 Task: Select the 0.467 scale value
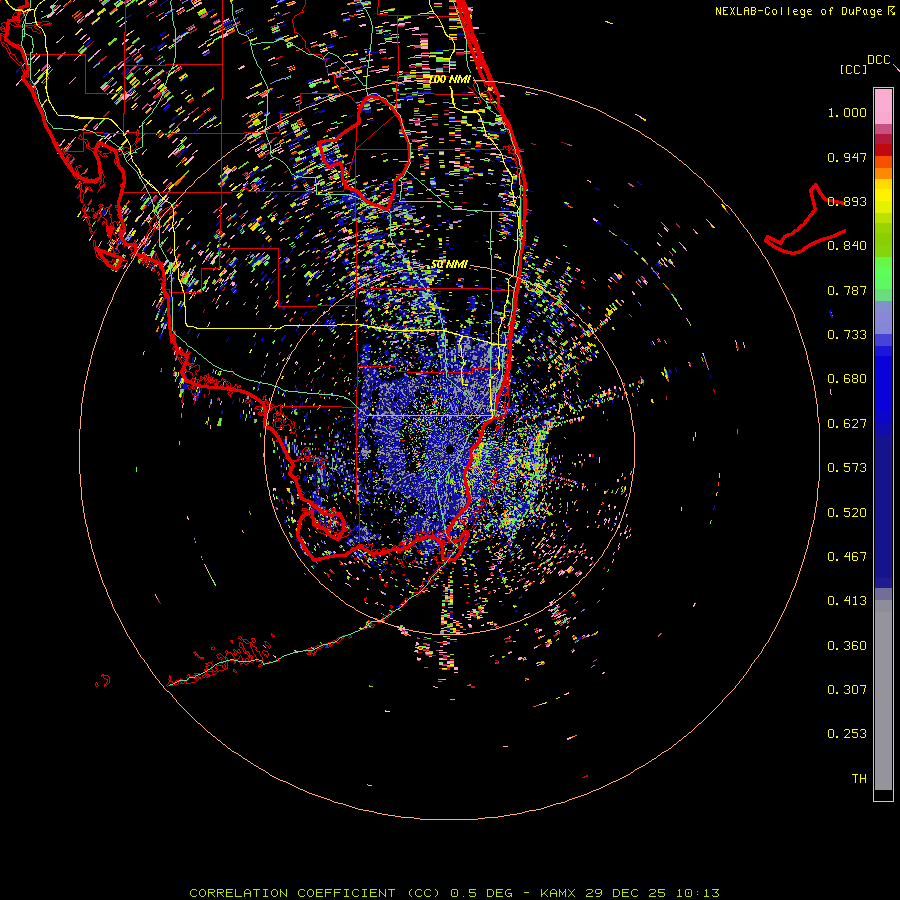click(847, 557)
